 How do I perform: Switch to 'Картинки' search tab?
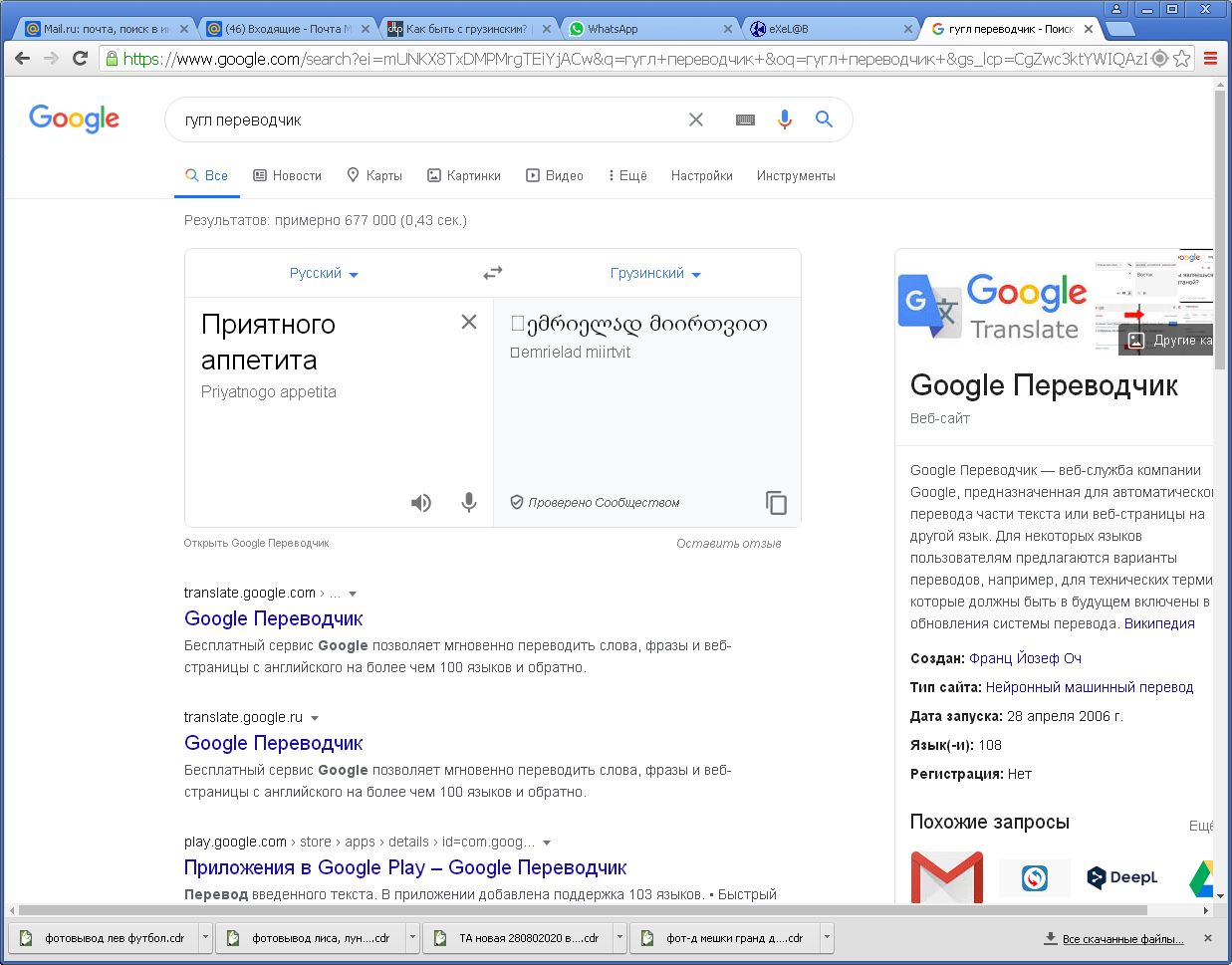click(x=464, y=175)
